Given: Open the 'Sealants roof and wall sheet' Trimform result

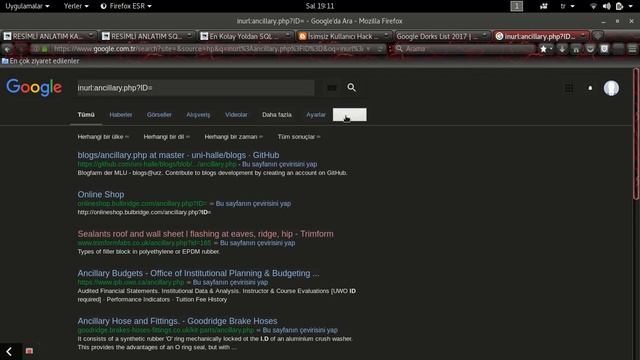Looking at the screenshot, I should pos(205,234).
